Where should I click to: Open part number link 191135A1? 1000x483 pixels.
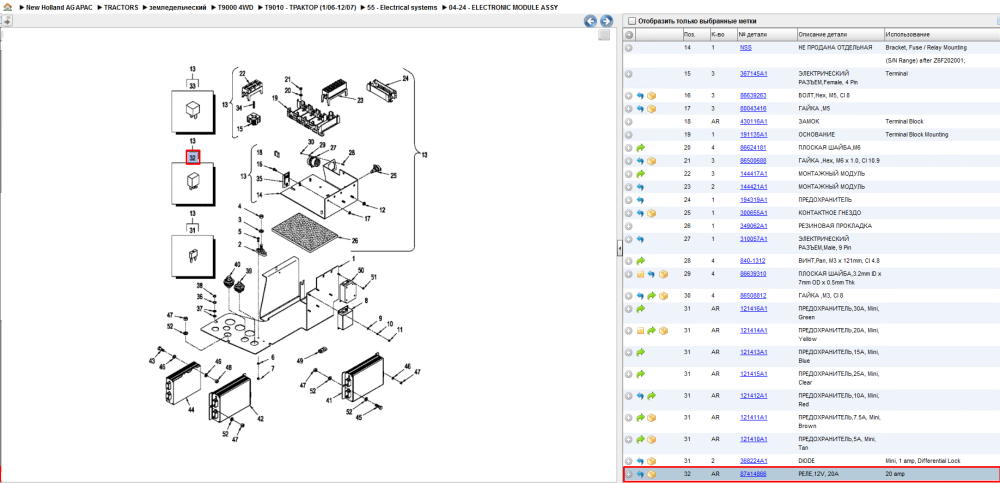point(753,135)
